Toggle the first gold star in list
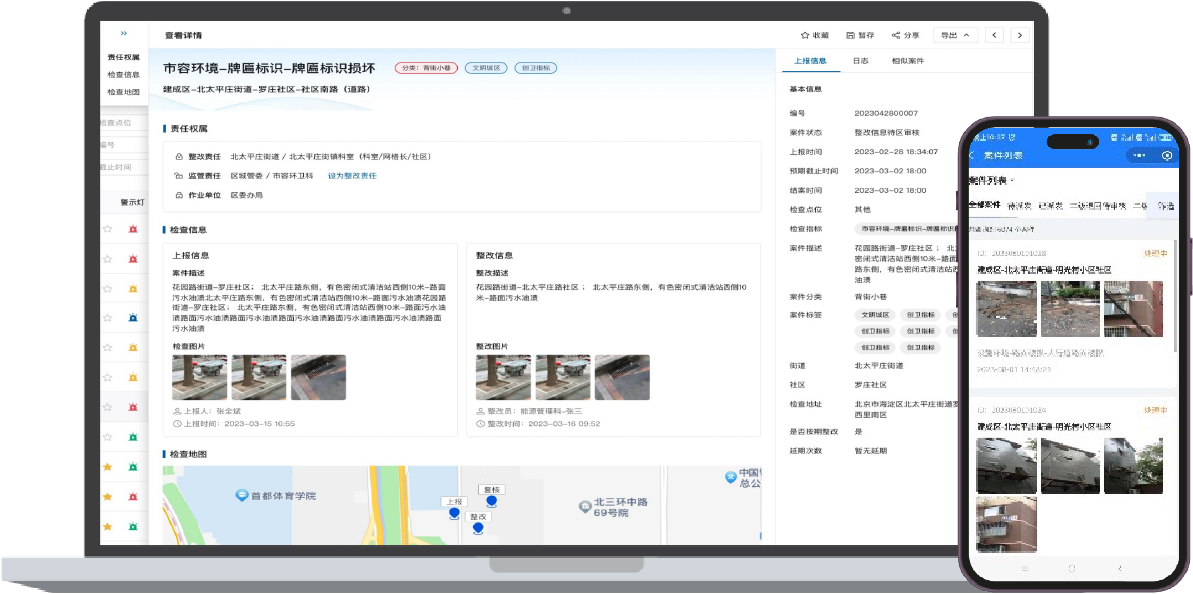 (x=107, y=467)
